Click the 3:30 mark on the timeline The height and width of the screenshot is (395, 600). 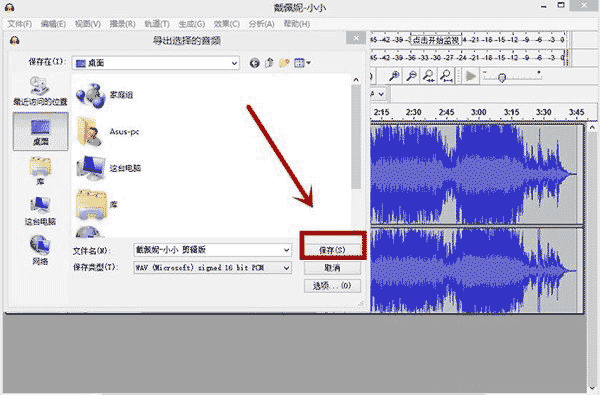(x=543, y=112)
